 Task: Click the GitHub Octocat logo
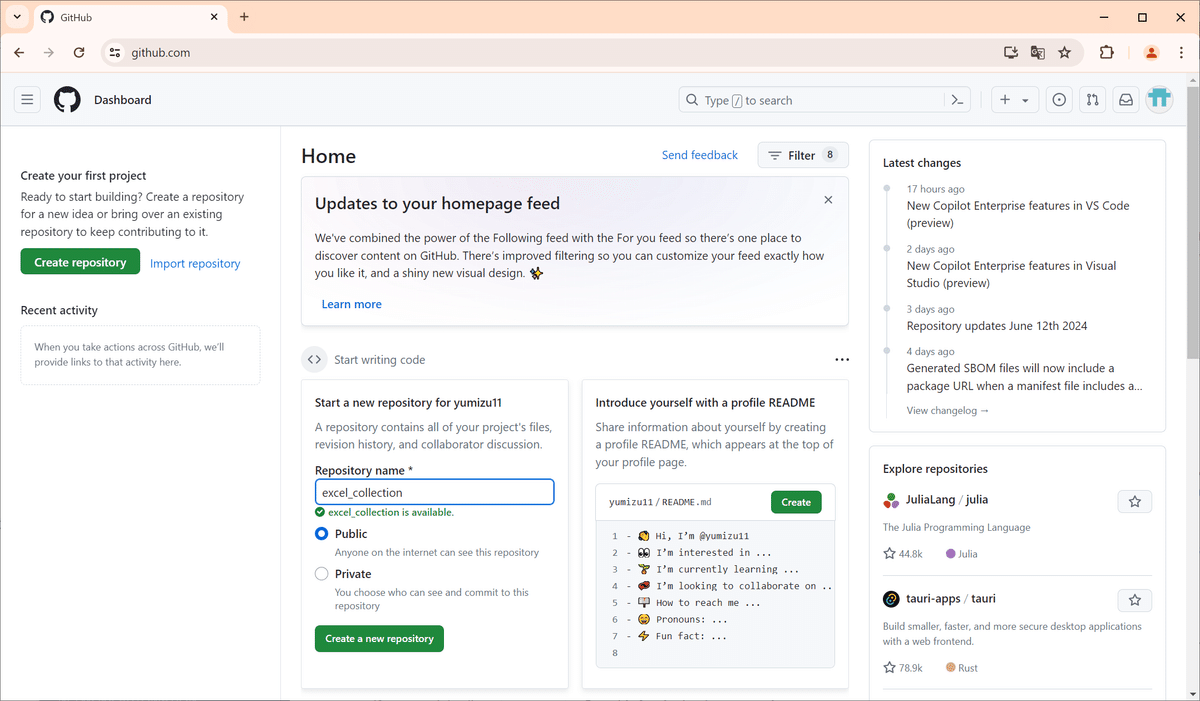point(67,100)
